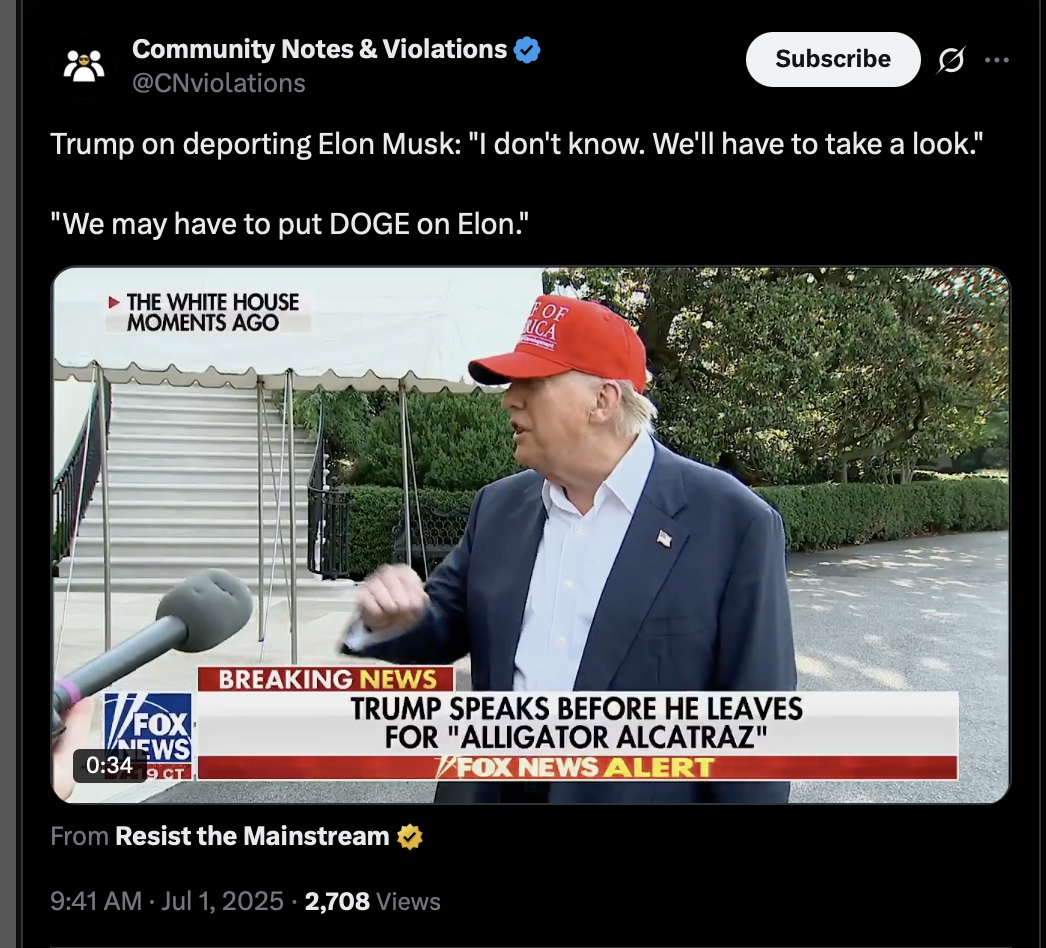Open the Community Notes & Violations profile avatar
The height and width of the screenshot is (948, 1046).
pos(84,66)
